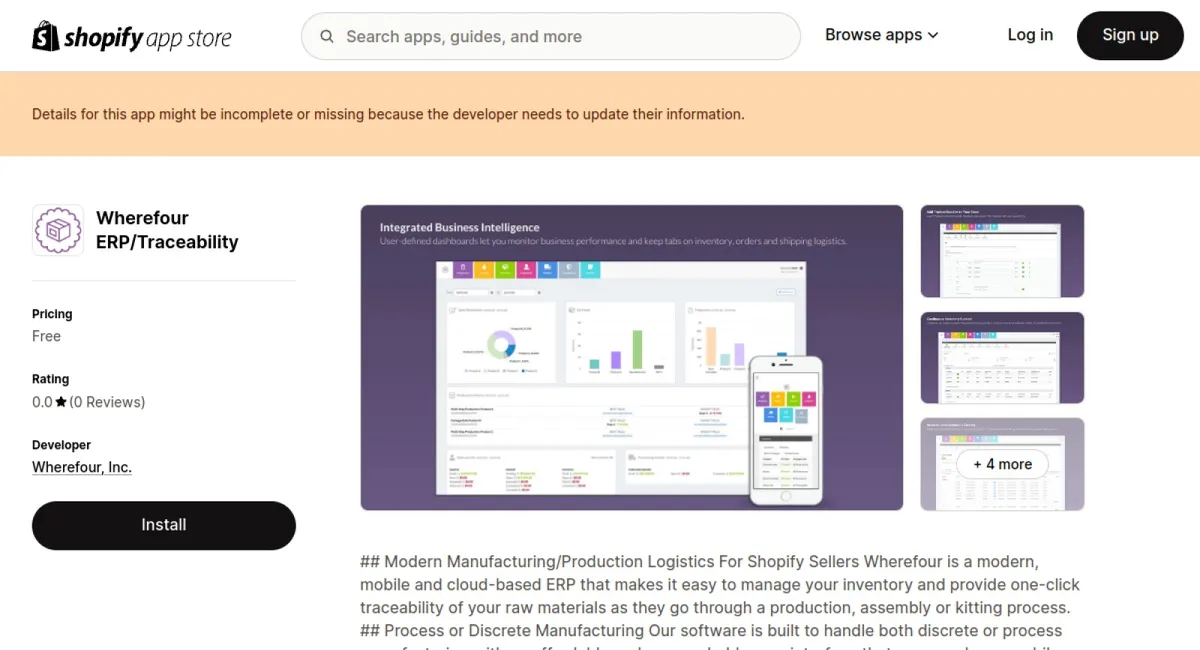
Task: Open the Integrated Business Intelligence main screenshot
Action: point(631,357)
